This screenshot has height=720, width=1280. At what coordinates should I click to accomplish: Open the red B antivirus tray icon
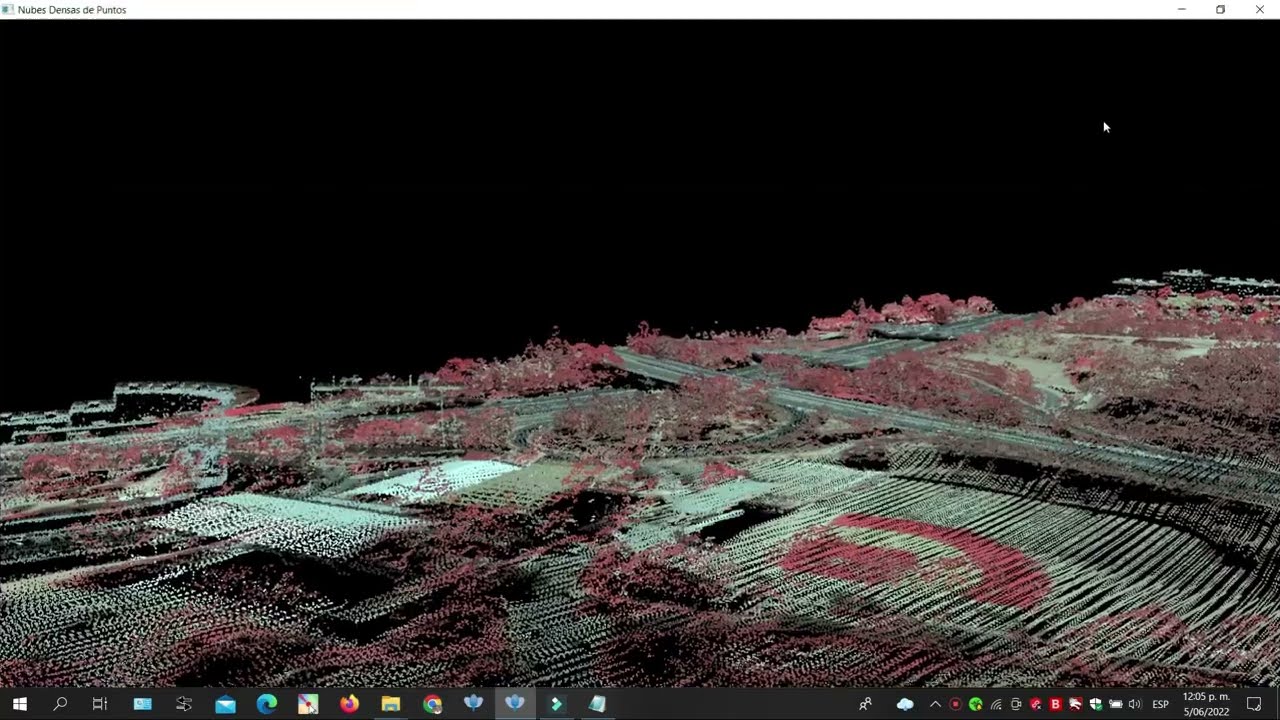tap(1055, 704)
